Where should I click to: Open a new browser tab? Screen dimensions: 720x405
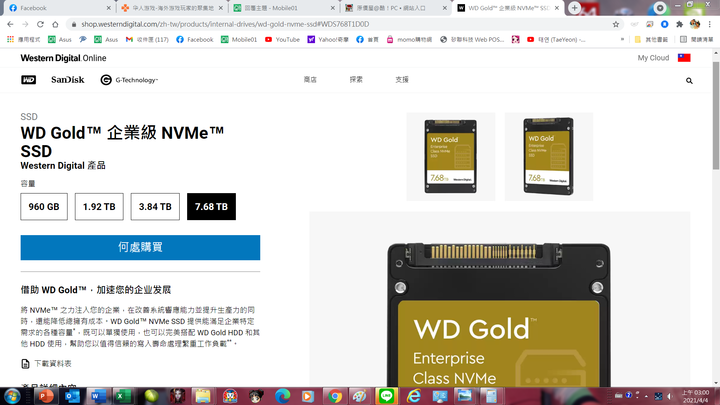tap(574, 8)
